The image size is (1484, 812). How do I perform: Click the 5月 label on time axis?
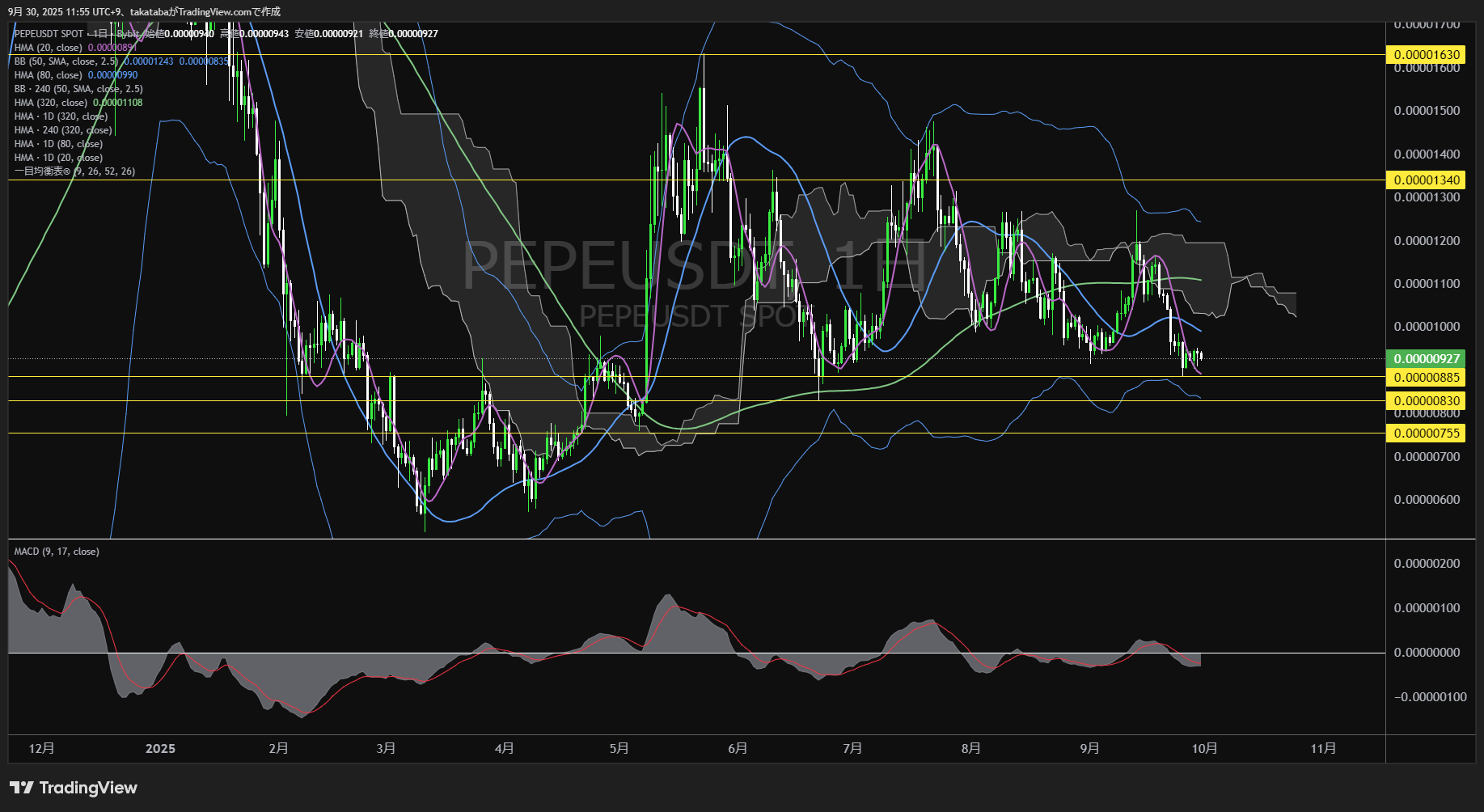click(619, 749)
